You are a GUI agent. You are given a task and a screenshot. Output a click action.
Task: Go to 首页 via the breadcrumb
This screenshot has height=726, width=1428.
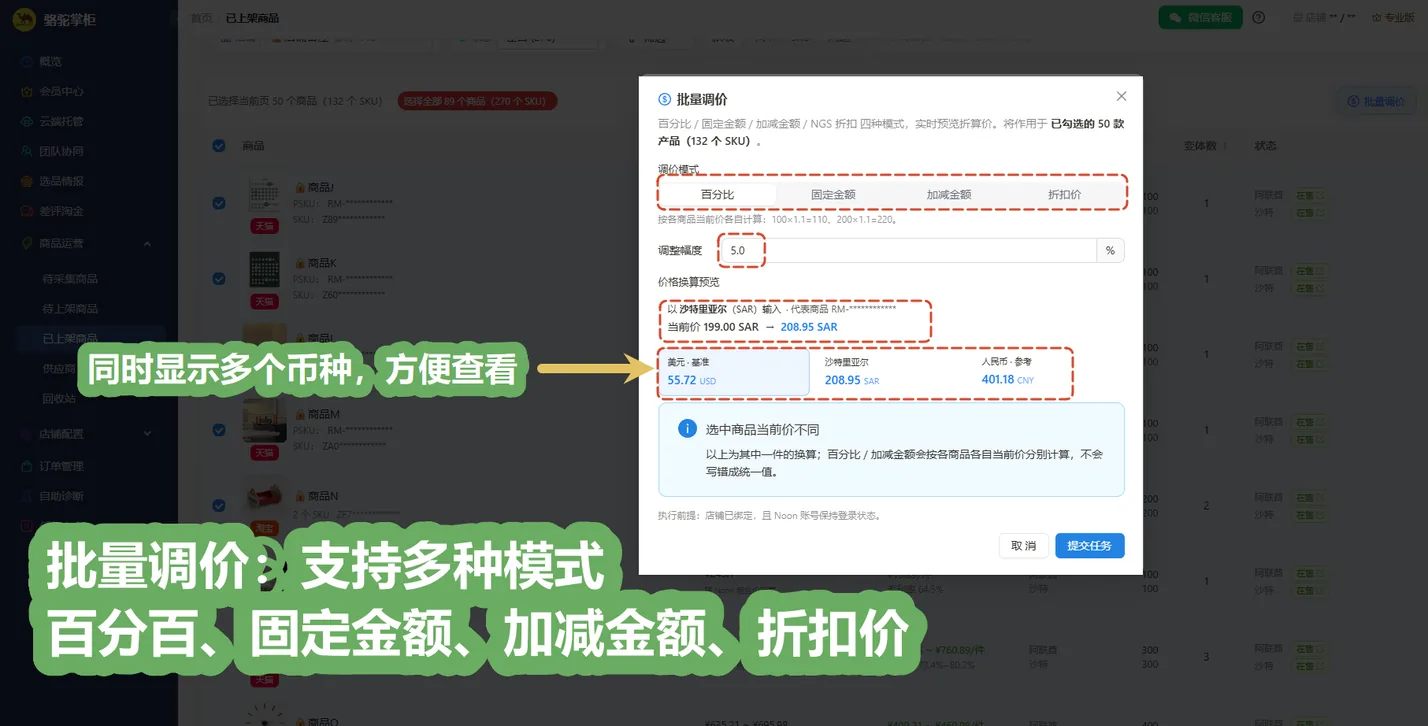coord(201,18)
